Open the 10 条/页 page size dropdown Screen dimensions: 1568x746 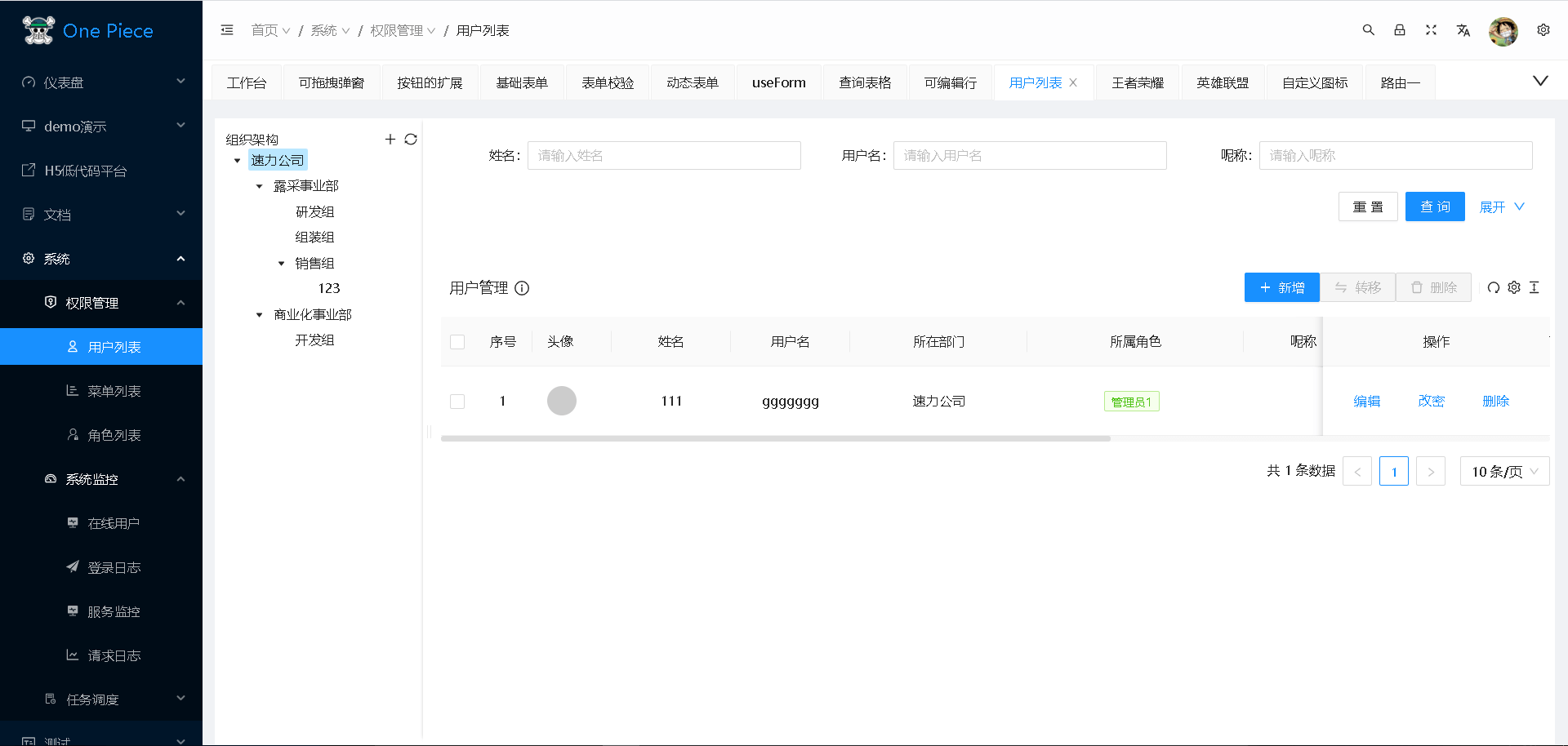[x=1504, y=471]
